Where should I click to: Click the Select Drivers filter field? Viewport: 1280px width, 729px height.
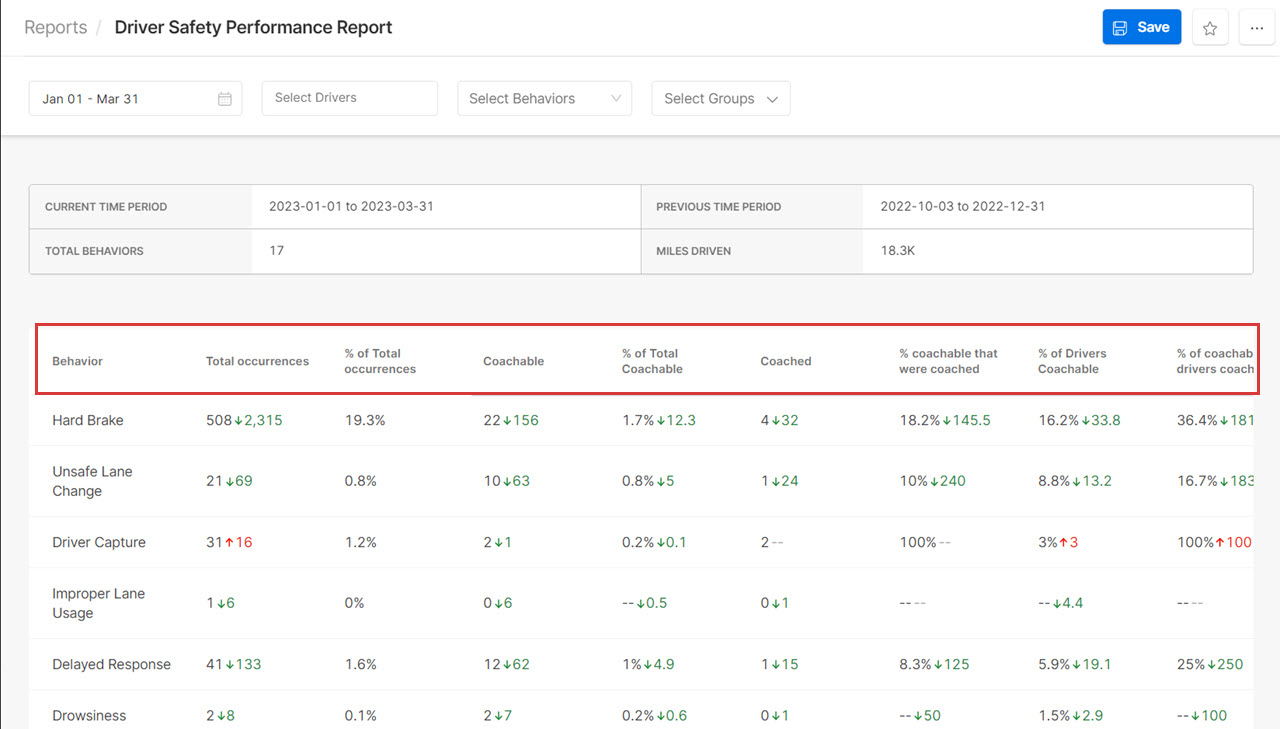tap(349, 98)
